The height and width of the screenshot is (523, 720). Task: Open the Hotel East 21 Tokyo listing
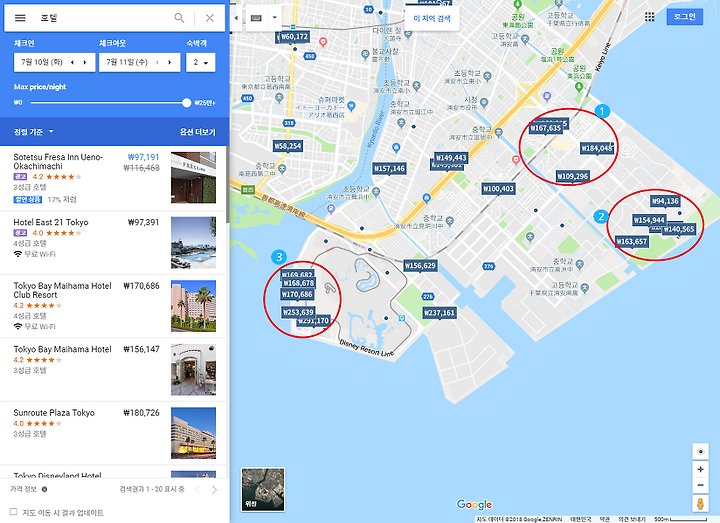pos(113,242)
